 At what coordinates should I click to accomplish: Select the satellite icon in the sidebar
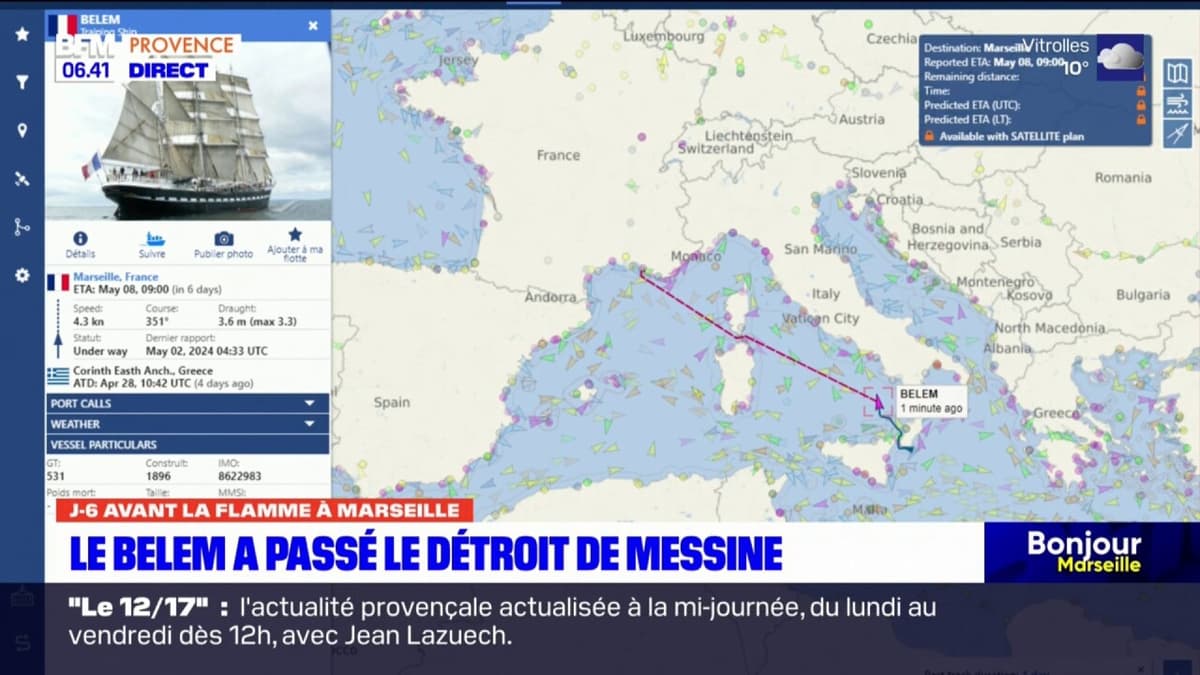point(22,179)
